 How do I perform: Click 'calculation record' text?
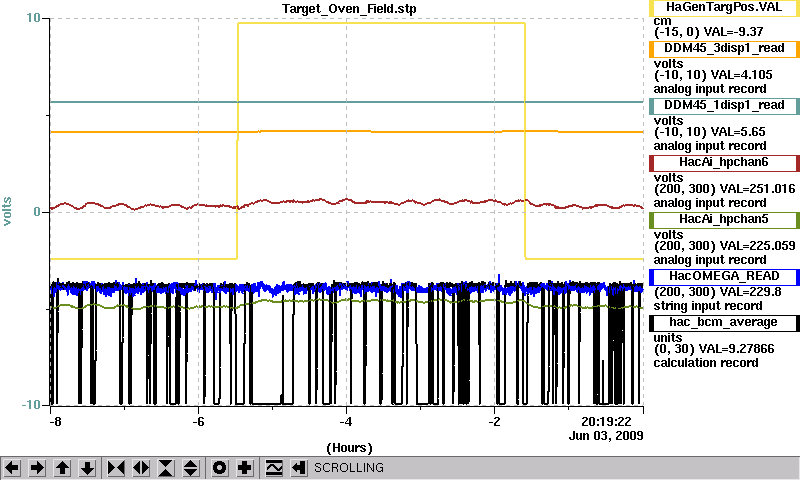[x=706, y=363]
